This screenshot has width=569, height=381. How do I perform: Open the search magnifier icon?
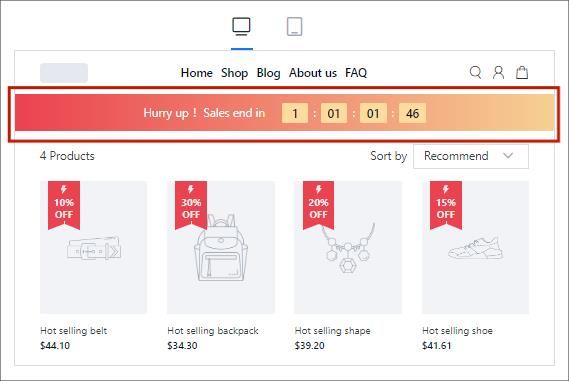(x=475, y=73)
